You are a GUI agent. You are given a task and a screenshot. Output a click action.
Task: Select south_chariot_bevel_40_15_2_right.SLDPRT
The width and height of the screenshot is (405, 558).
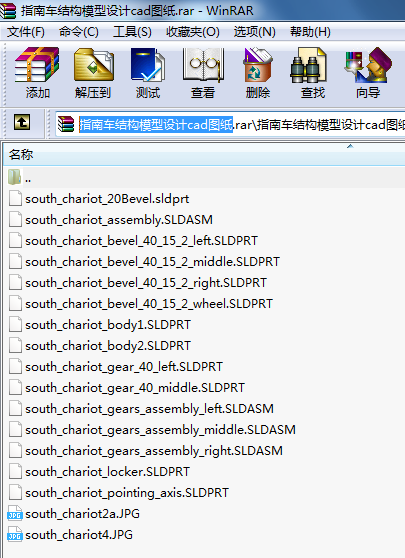click(x=146, y=283)
